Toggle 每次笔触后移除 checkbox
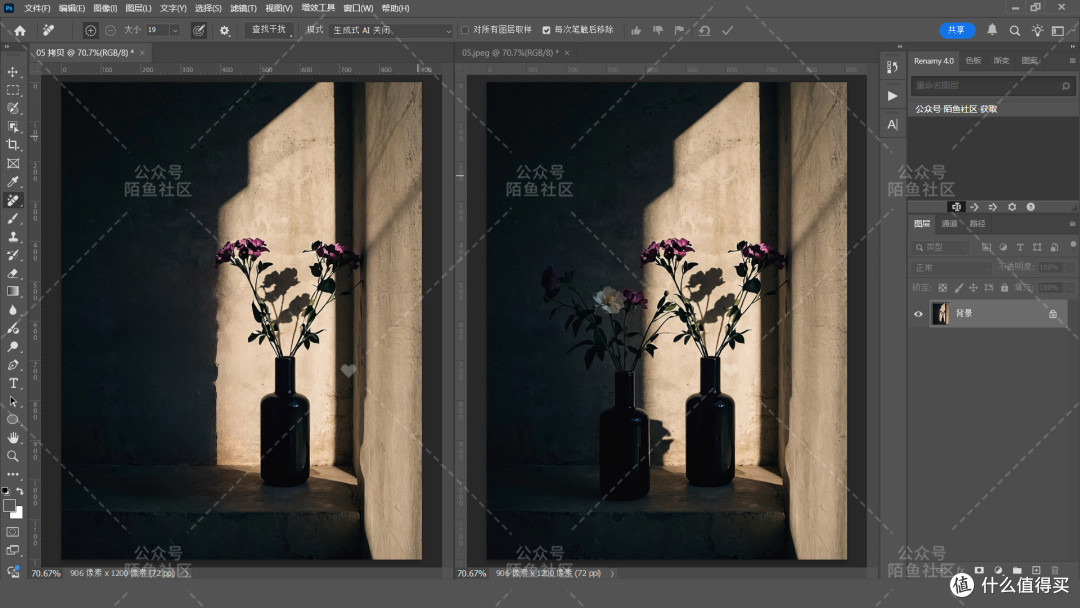Screen dimensions: 1080x608 point(546,30)
